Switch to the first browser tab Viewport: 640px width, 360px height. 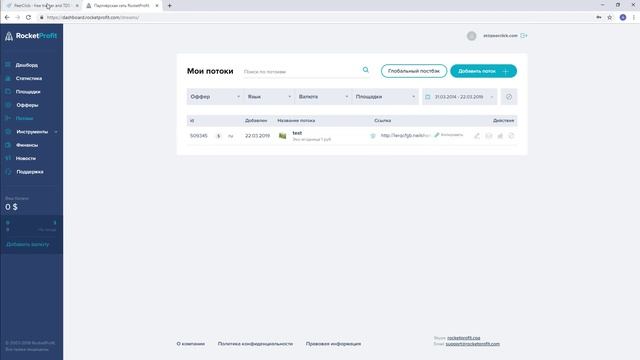[42, 6]
